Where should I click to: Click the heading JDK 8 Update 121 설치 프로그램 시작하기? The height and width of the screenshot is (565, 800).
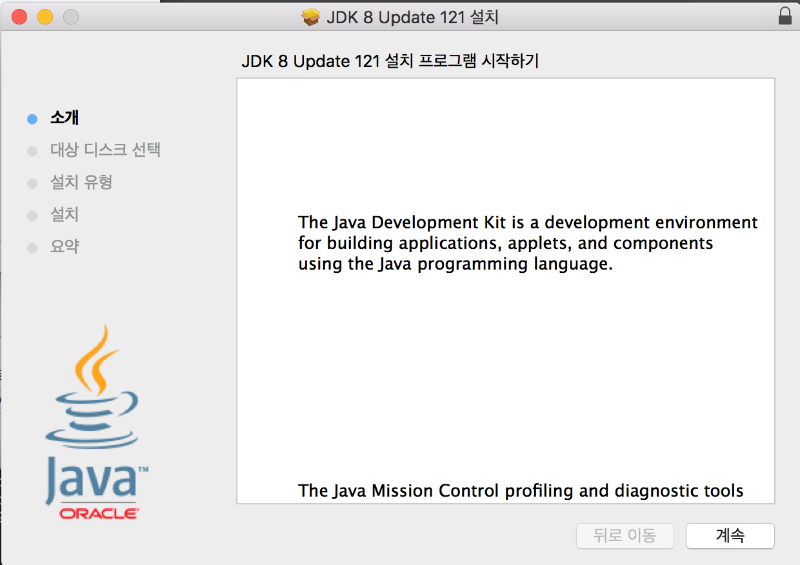390,61
